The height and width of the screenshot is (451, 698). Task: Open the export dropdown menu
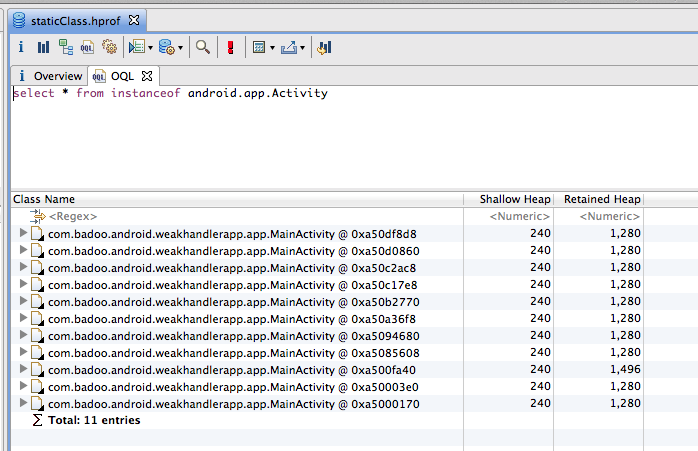click(x=302, y=47)
